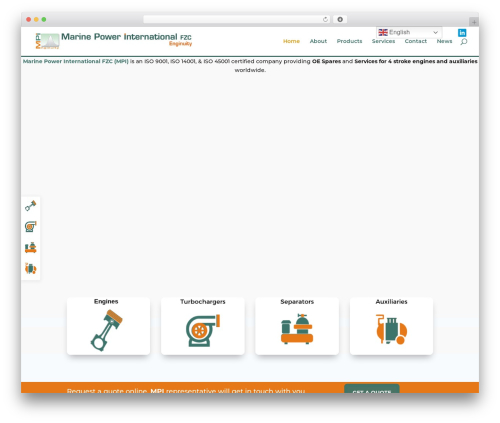Viewport: 500px width, 423px height.
Task: Click the browser extension icon beside address bar
Action: tap(340, 20)
